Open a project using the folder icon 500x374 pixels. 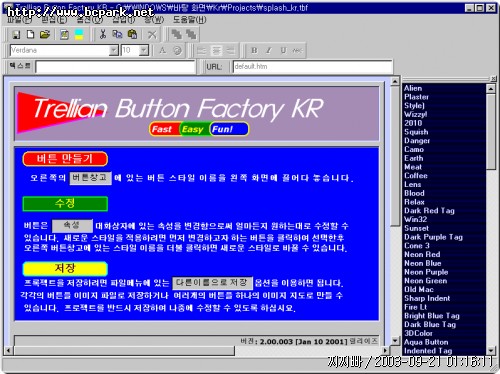pyautogui.click(x=45, y=34)
